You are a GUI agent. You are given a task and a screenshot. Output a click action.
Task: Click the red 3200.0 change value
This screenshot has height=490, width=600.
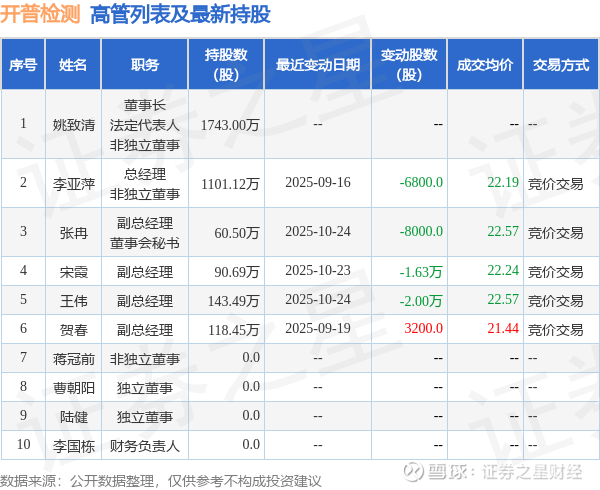pos(423,328)
